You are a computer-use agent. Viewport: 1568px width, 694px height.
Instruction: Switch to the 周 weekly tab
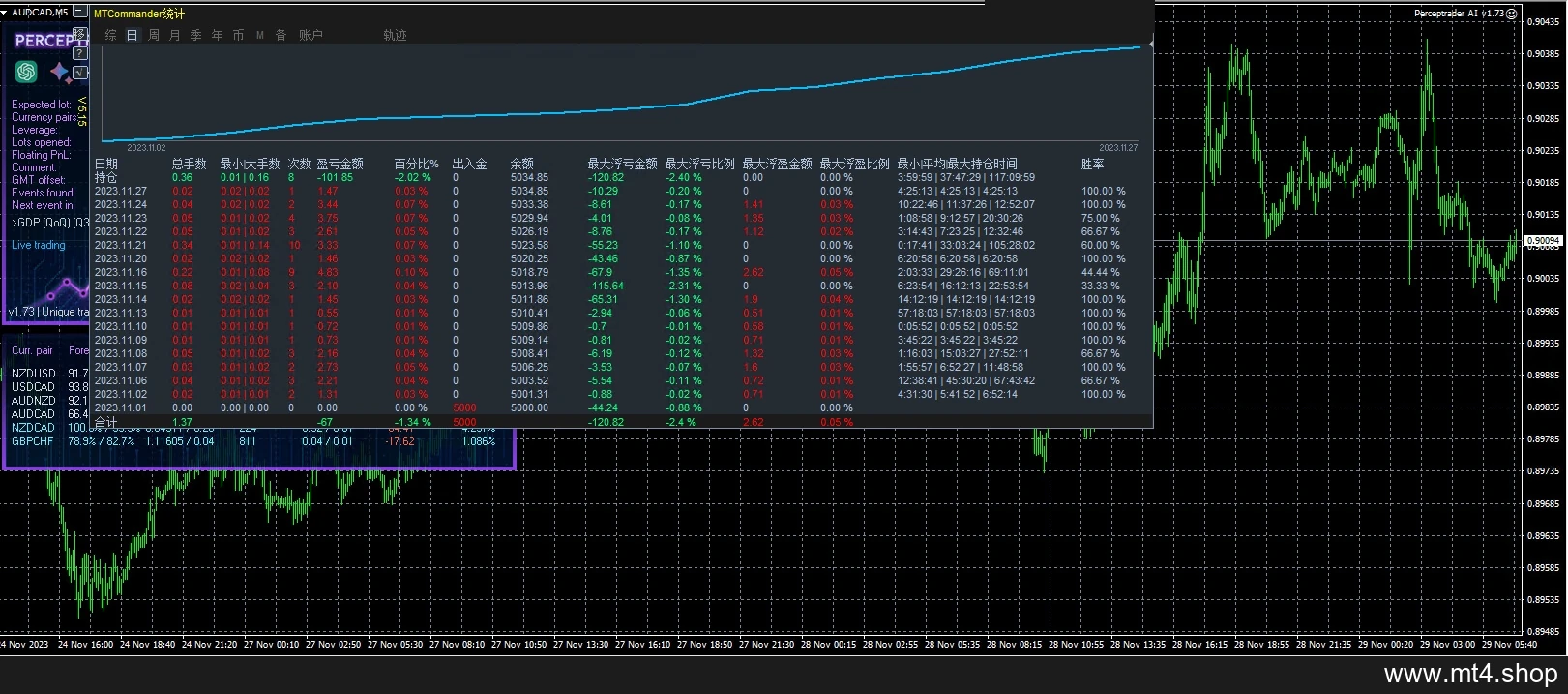pyautogui.click(x=153, y=35)
